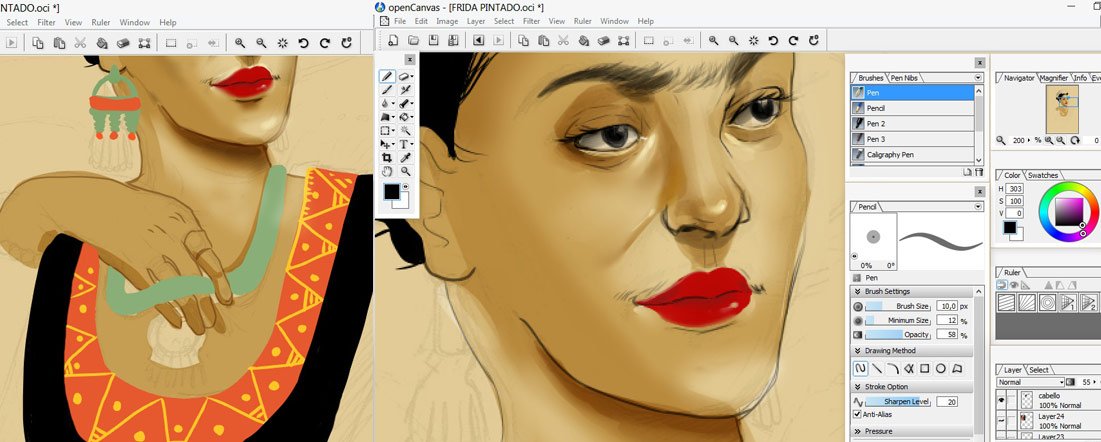Choose the Gradient tool in the toolbox
1101x442 pixels.
pyautogui.click(x=386, y=117)
